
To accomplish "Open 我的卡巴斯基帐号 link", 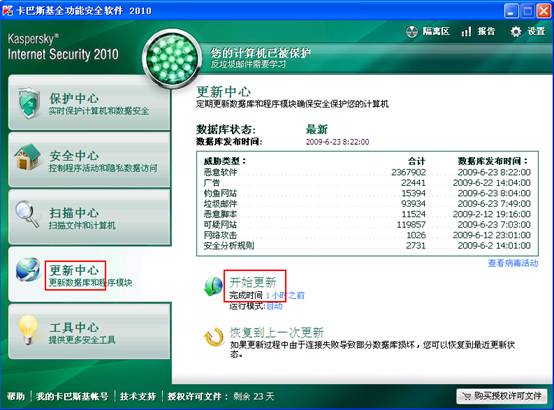I will [x=72, y=396].
